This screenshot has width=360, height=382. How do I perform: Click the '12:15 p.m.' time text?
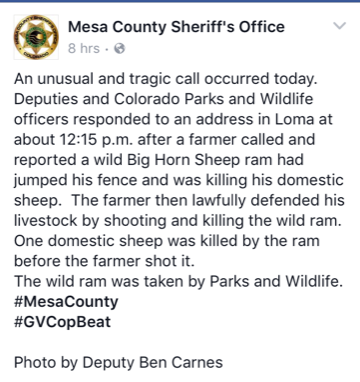tap(97, 140)
